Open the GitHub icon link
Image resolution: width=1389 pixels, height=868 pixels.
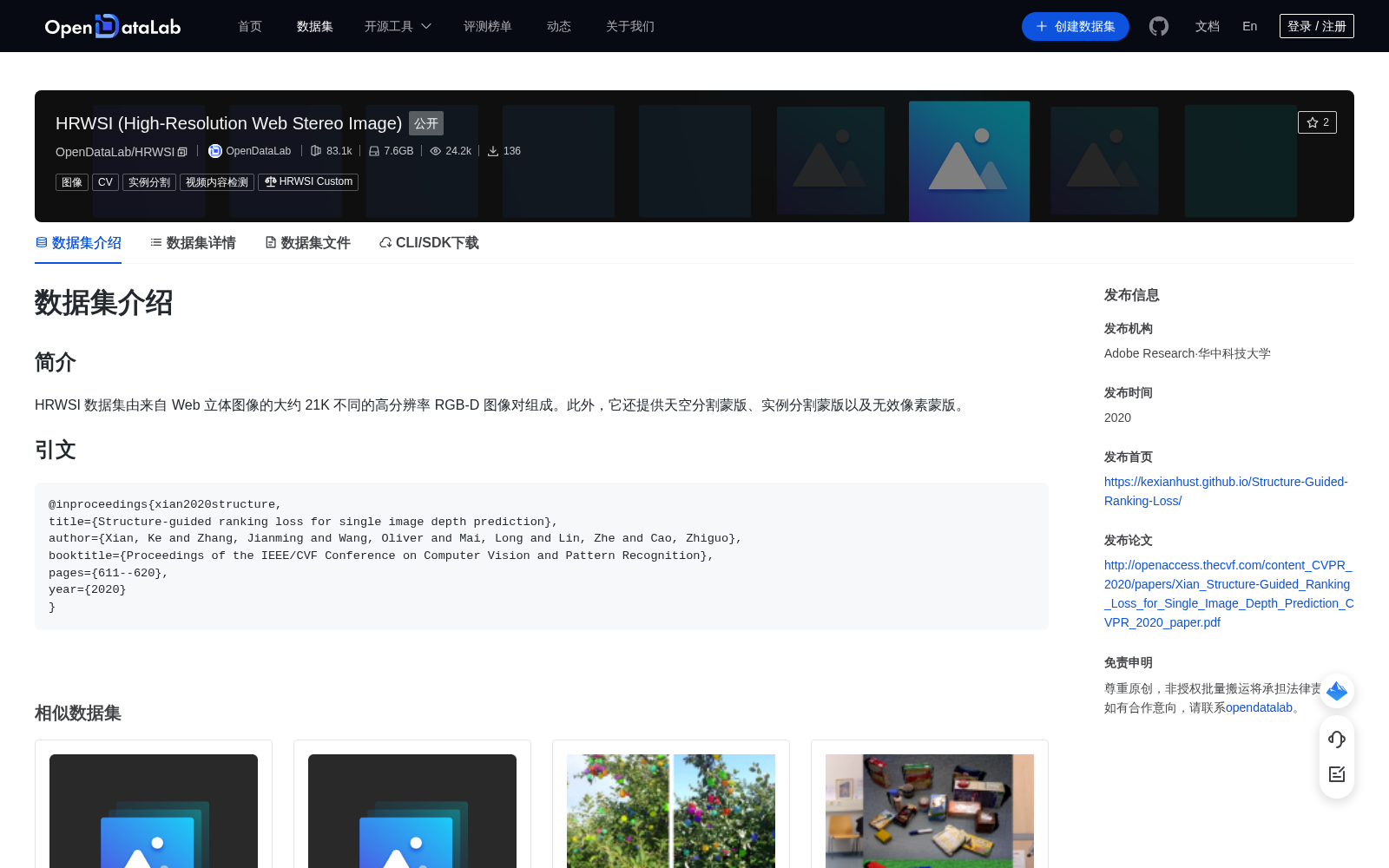[1159, 26]
